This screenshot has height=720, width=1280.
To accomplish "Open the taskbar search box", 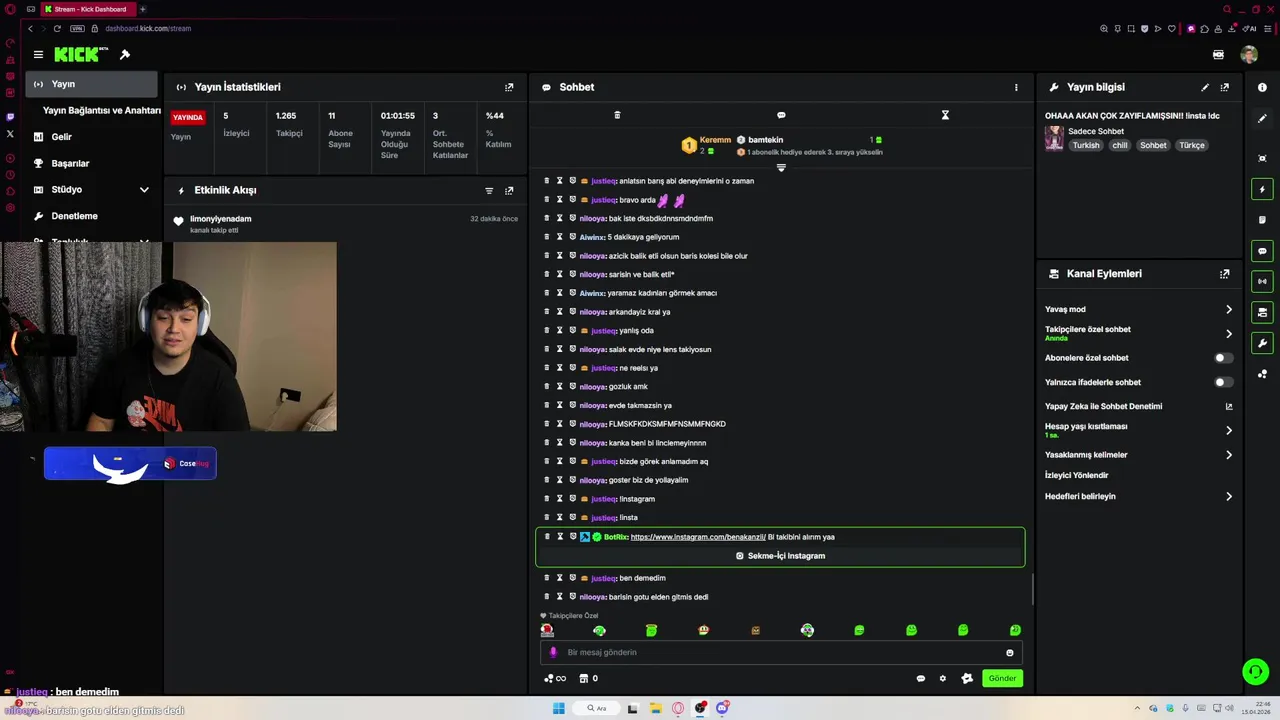I will point(597,708).
